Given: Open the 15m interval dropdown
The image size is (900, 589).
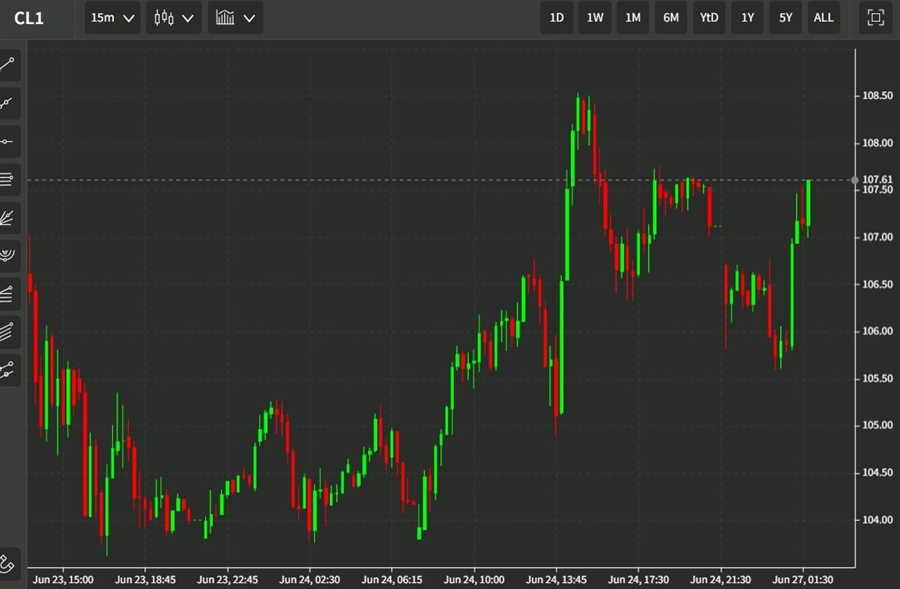Looking at the screenshot, I should 112,18.
